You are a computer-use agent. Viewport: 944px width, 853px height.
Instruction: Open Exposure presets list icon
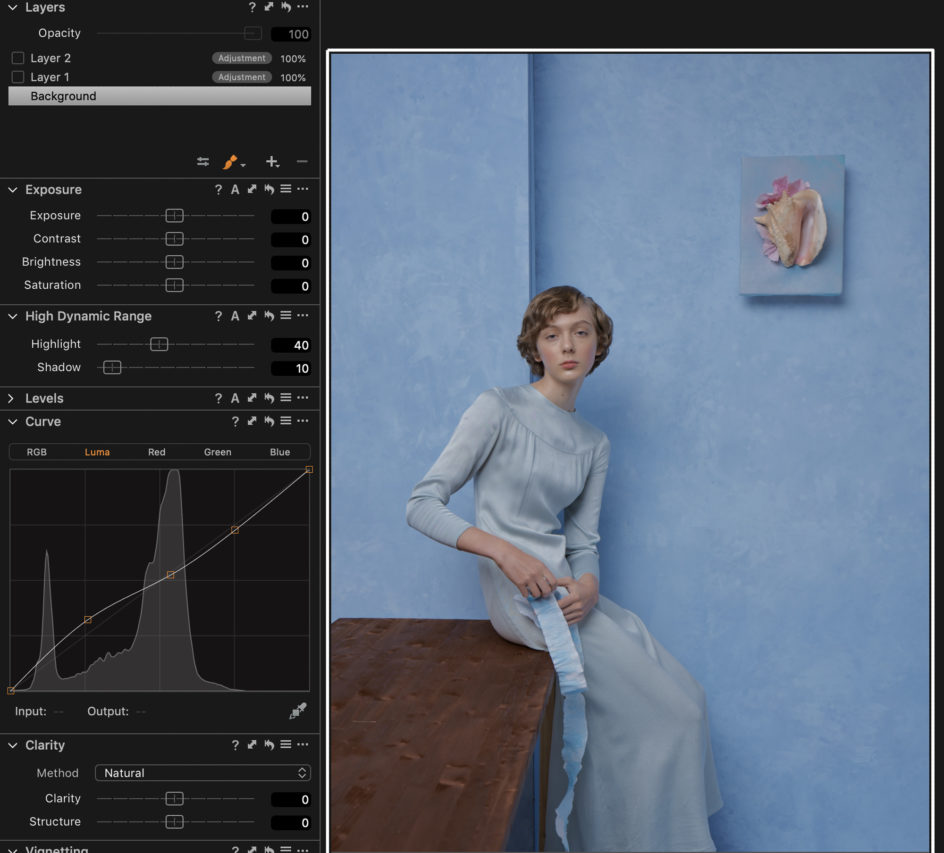[286, 189]
